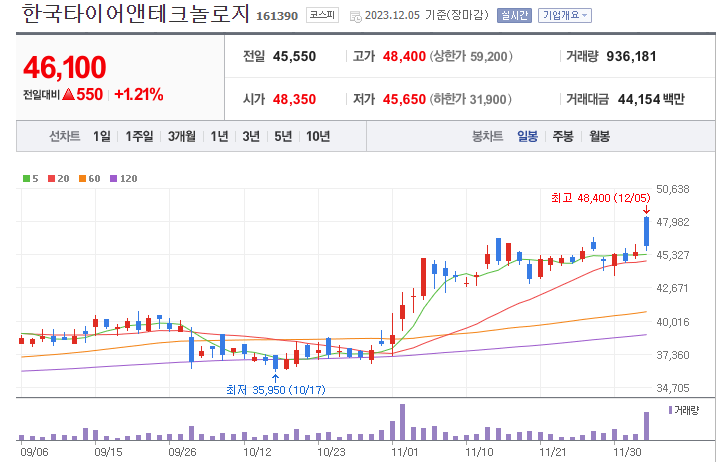Select the 3년 line chart tab
The width and height of the screenshot is (716, 462).
click(251, 136)
